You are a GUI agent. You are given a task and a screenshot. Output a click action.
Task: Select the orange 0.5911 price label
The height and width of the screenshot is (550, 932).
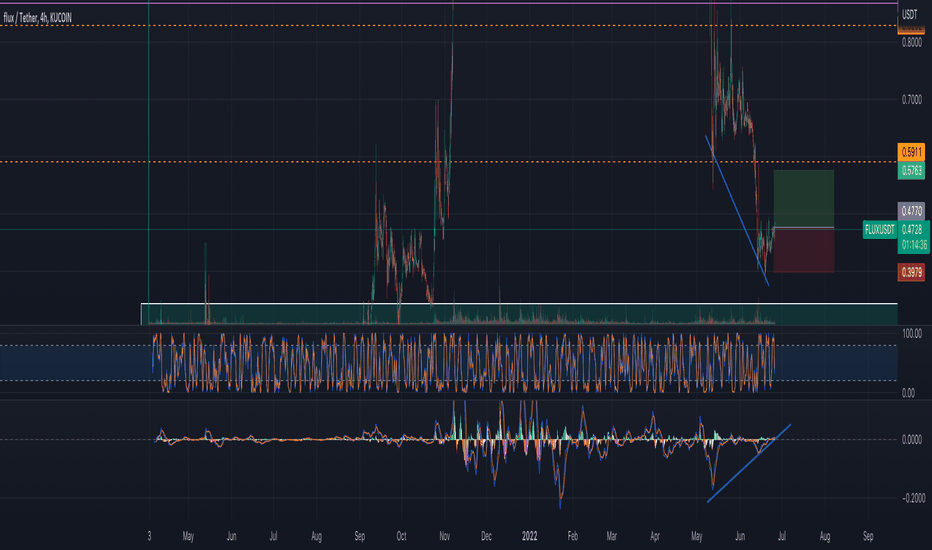[x=911, y=152]
